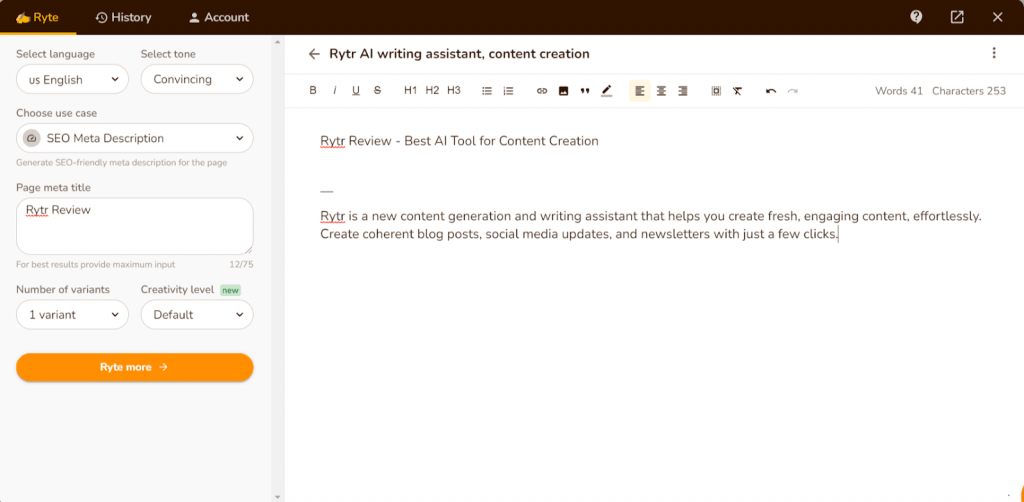Image resolution: width=1024 pixels, height=502 pixels.
Task: Create a bulleted list
Action: pyautogui.click(x=487, y=91)
